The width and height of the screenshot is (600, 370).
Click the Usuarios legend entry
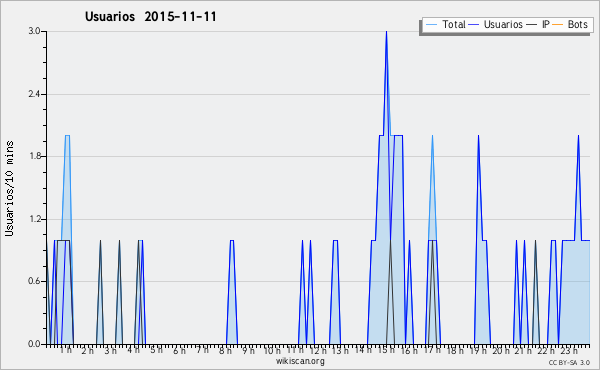click(x=496, y=24)
